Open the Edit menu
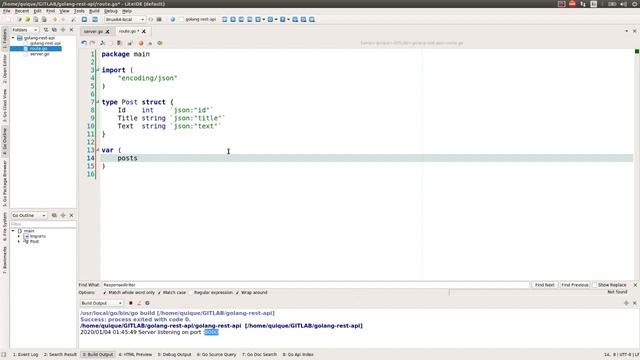Screen dimensions: 640x360 (x=37, y=11)
